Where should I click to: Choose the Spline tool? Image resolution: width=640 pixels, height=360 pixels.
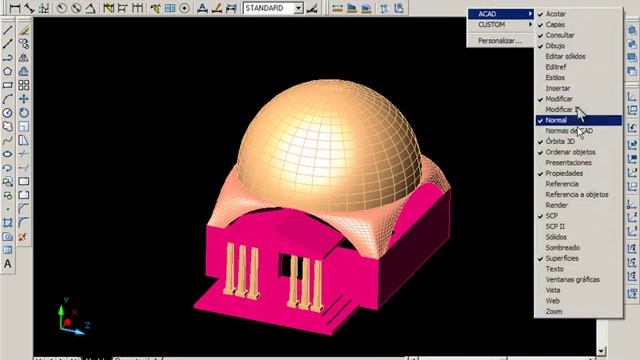coord(7,140)
